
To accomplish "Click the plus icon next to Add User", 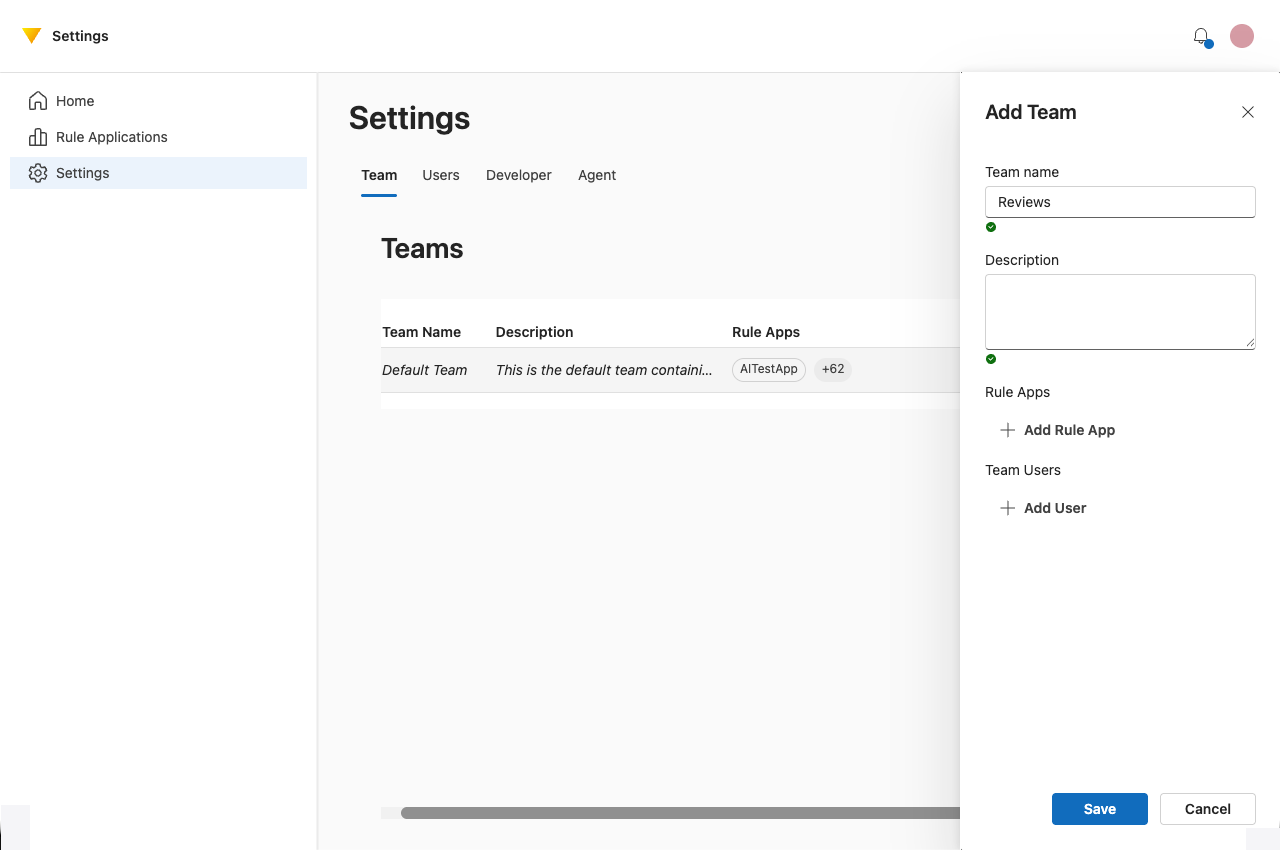I will (1007, 508).
